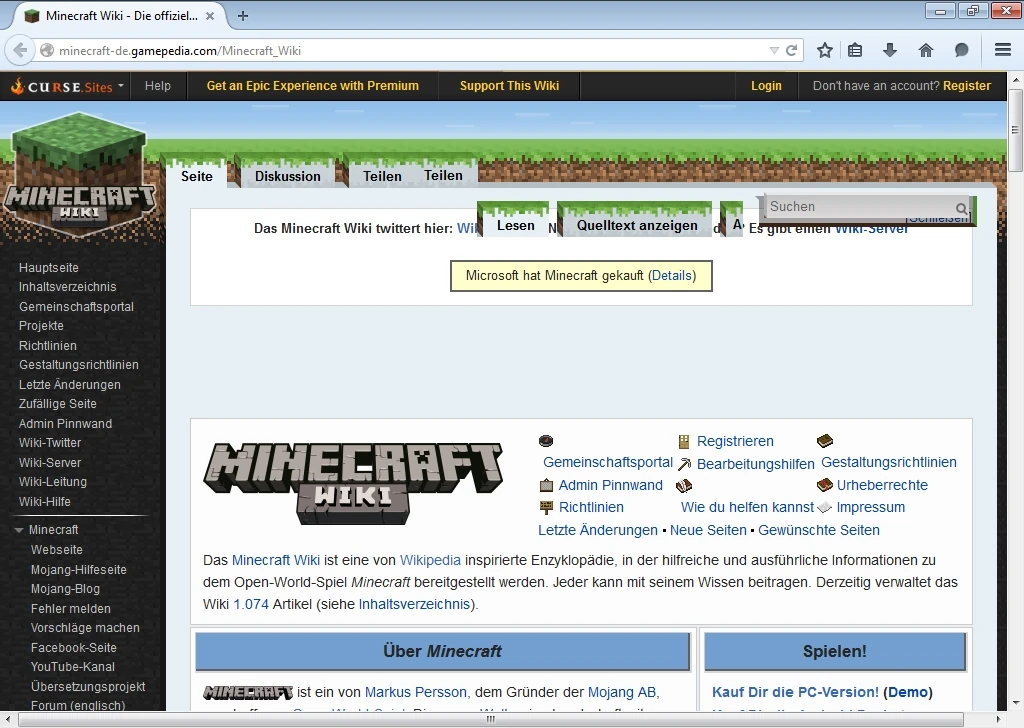Click Support This Wiki

(x=509, y=86)
